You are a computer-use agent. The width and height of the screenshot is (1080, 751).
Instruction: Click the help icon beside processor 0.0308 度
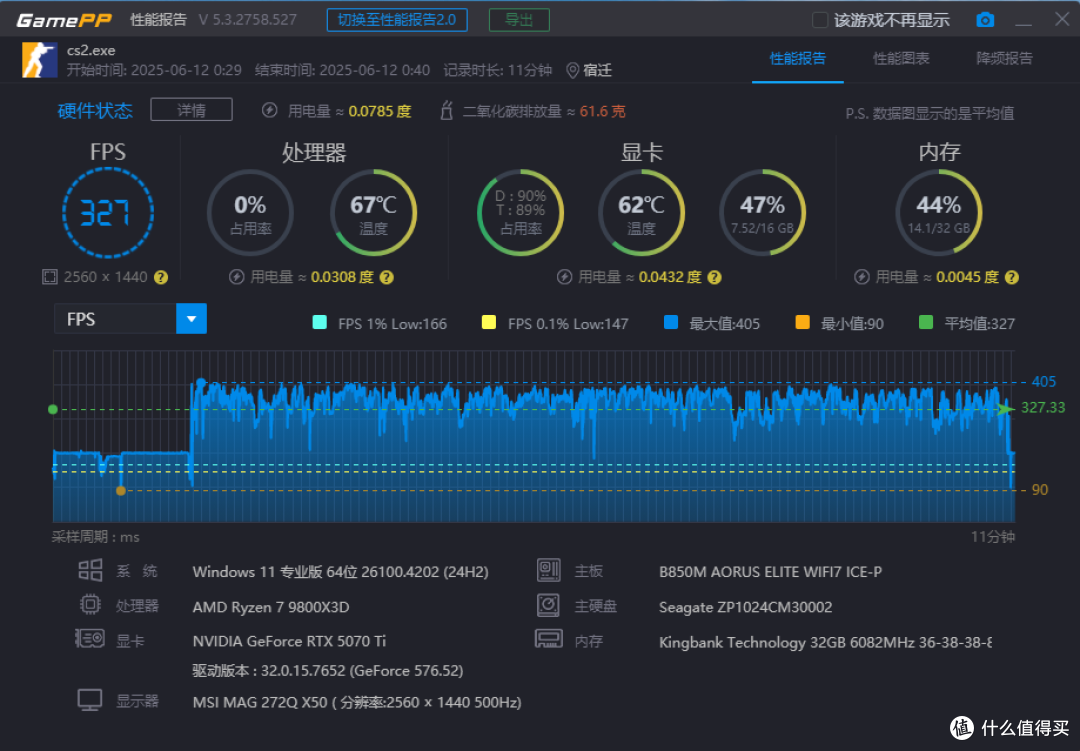[387, 277]
